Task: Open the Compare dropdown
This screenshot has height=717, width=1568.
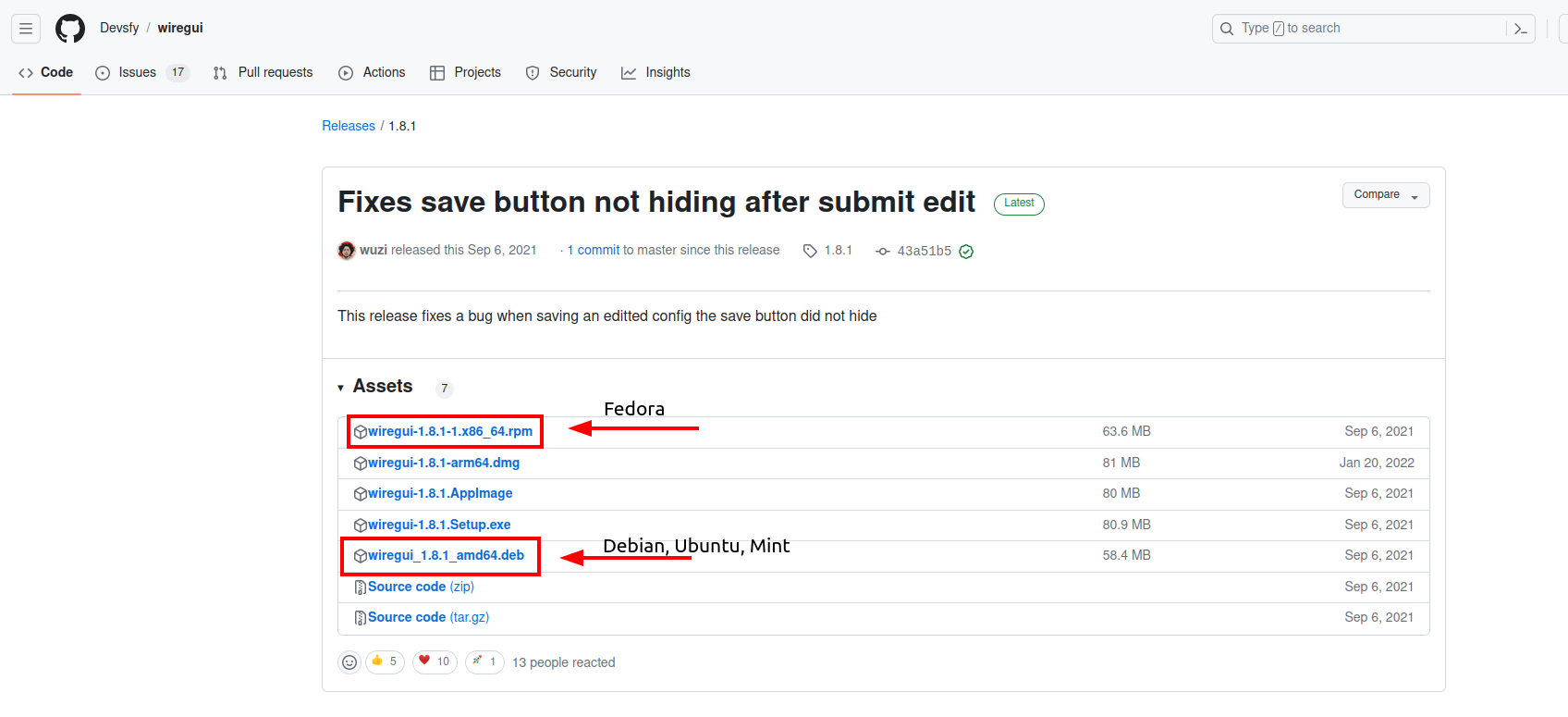Action: [1385, 195]
